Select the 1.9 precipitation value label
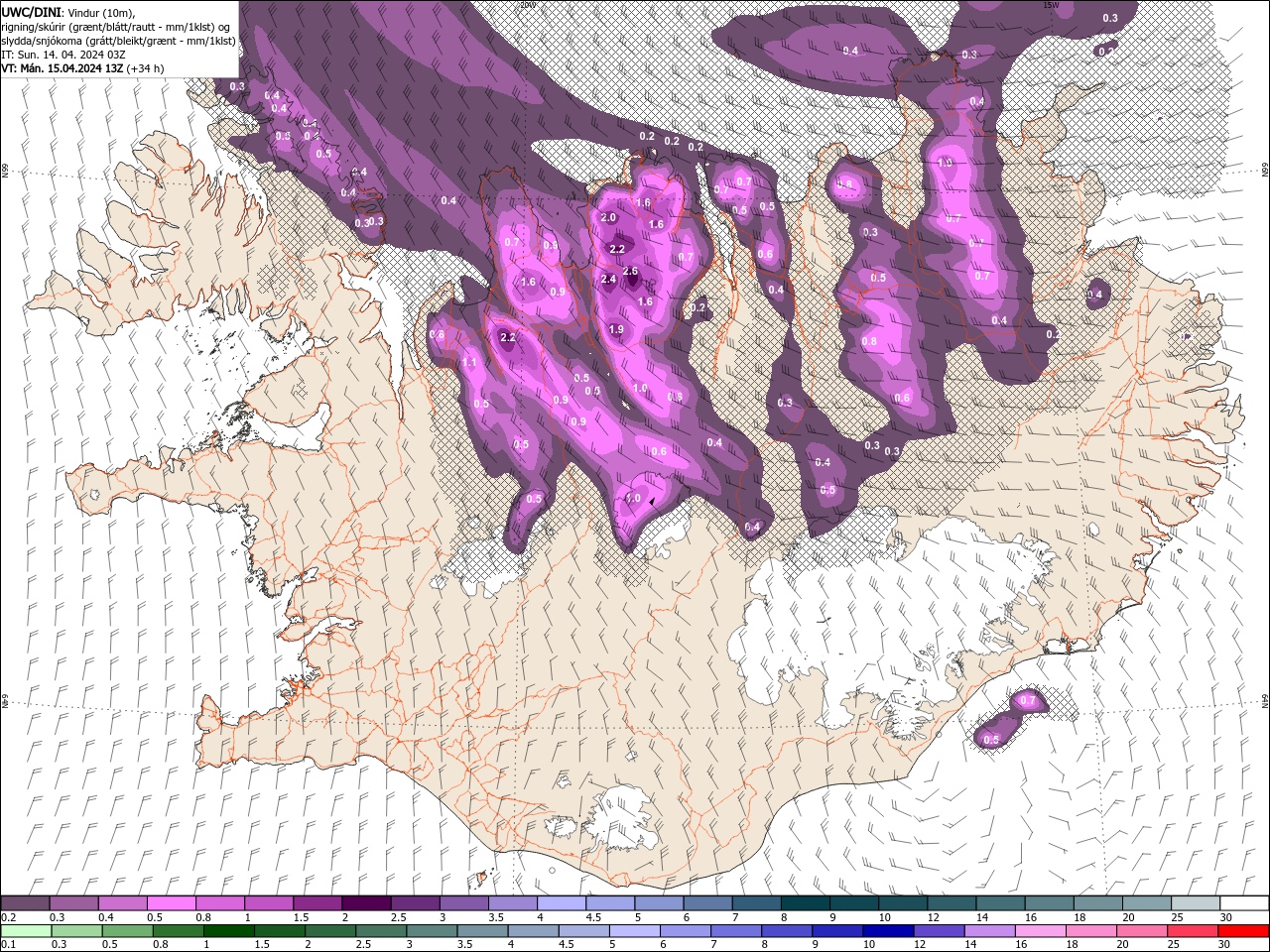1270x952 pixels. coord(616,330)
